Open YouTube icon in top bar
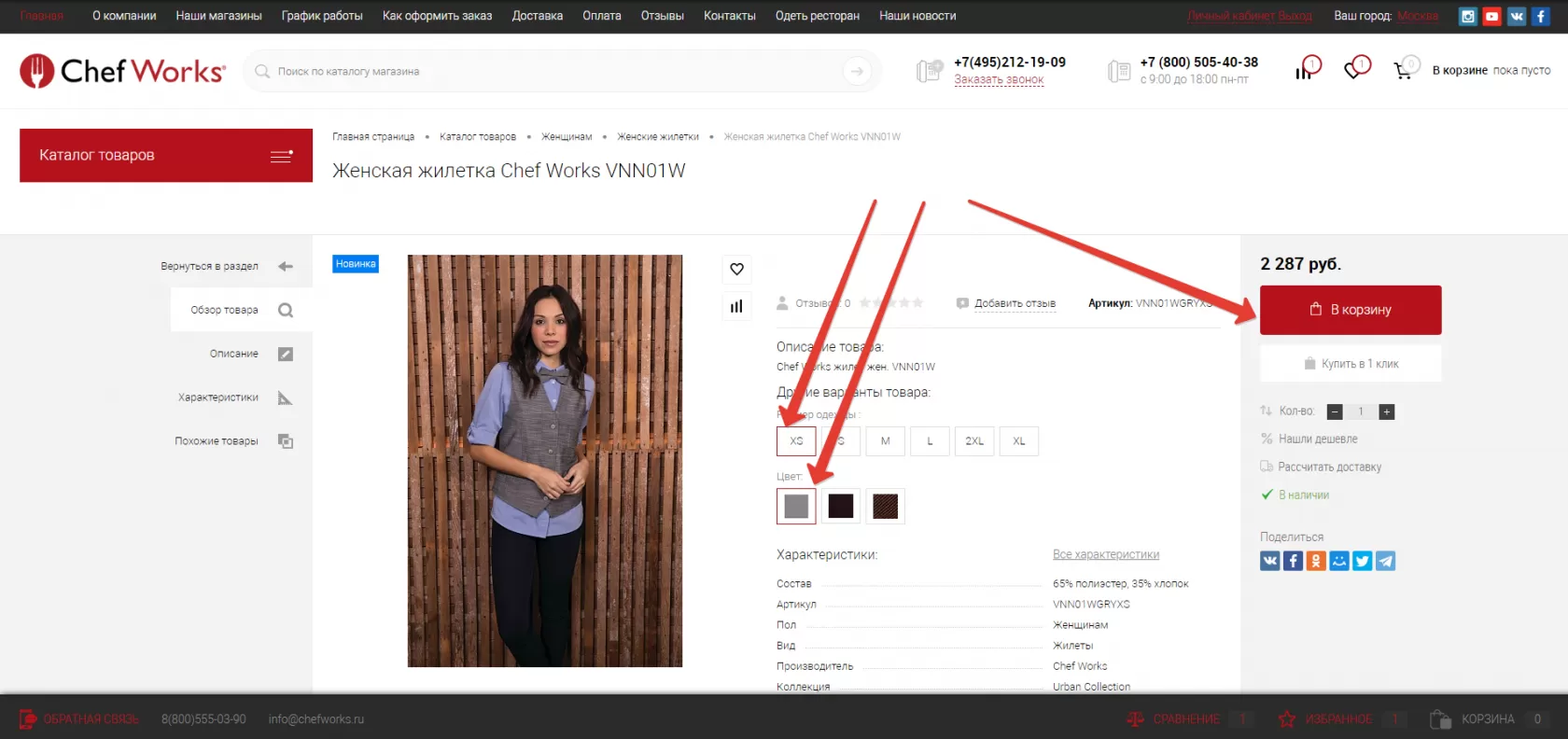 [x=1492, y=16]
